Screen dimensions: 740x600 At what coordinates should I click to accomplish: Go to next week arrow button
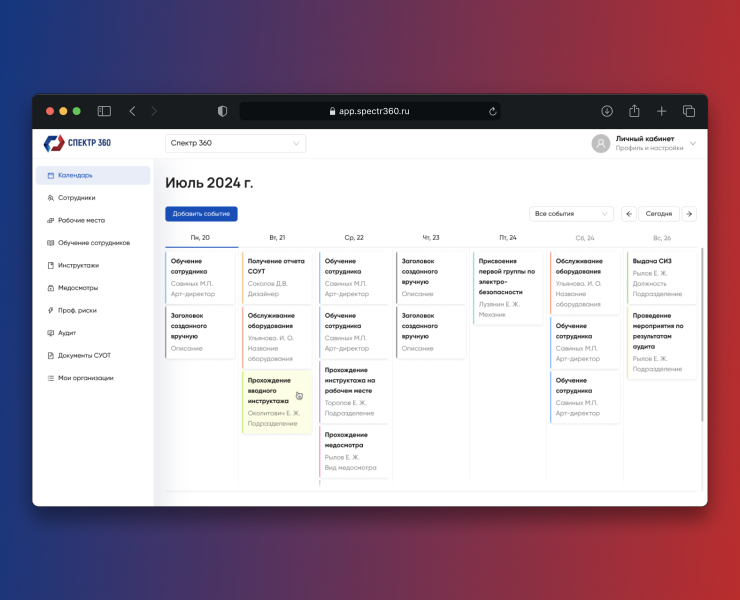pyautogui.click(x=689, y=214)
